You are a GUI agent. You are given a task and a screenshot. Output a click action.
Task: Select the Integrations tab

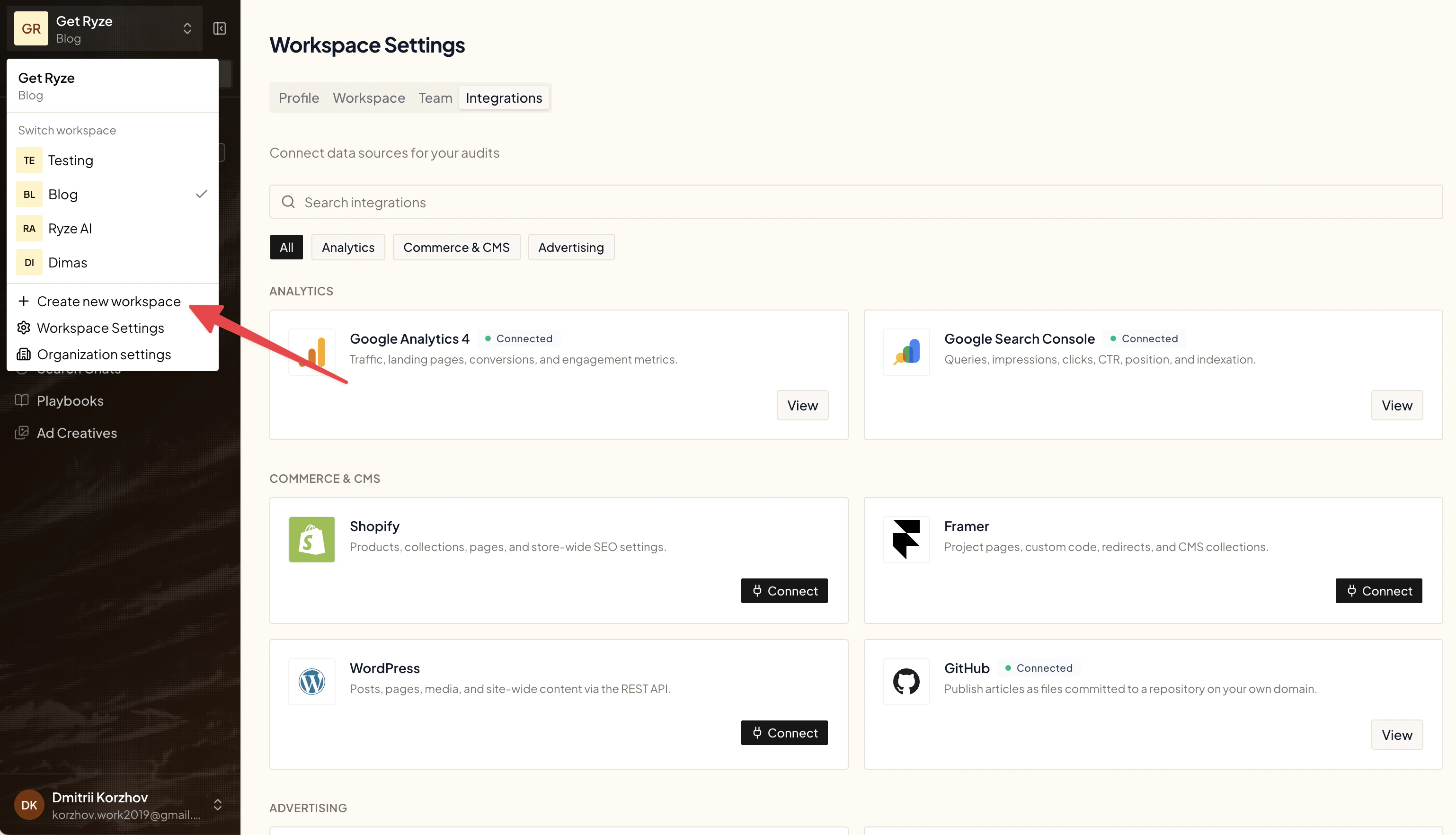504,98
